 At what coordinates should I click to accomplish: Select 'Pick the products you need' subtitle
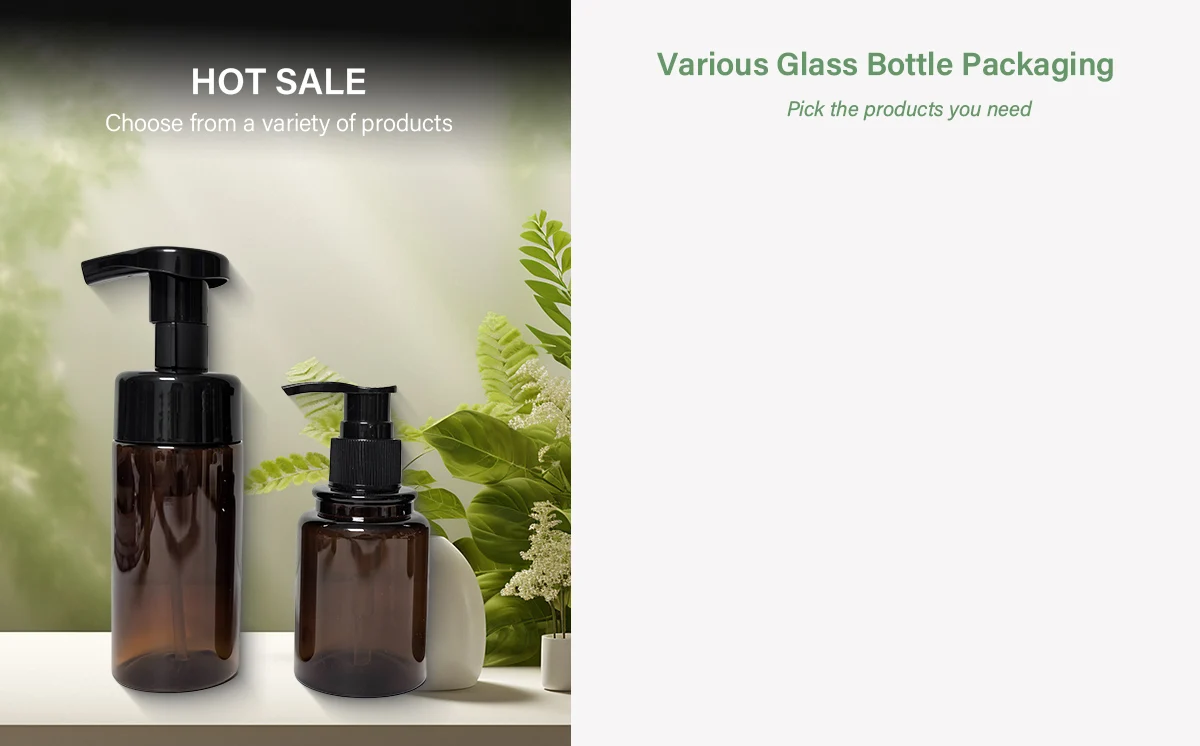pos(908,109)
